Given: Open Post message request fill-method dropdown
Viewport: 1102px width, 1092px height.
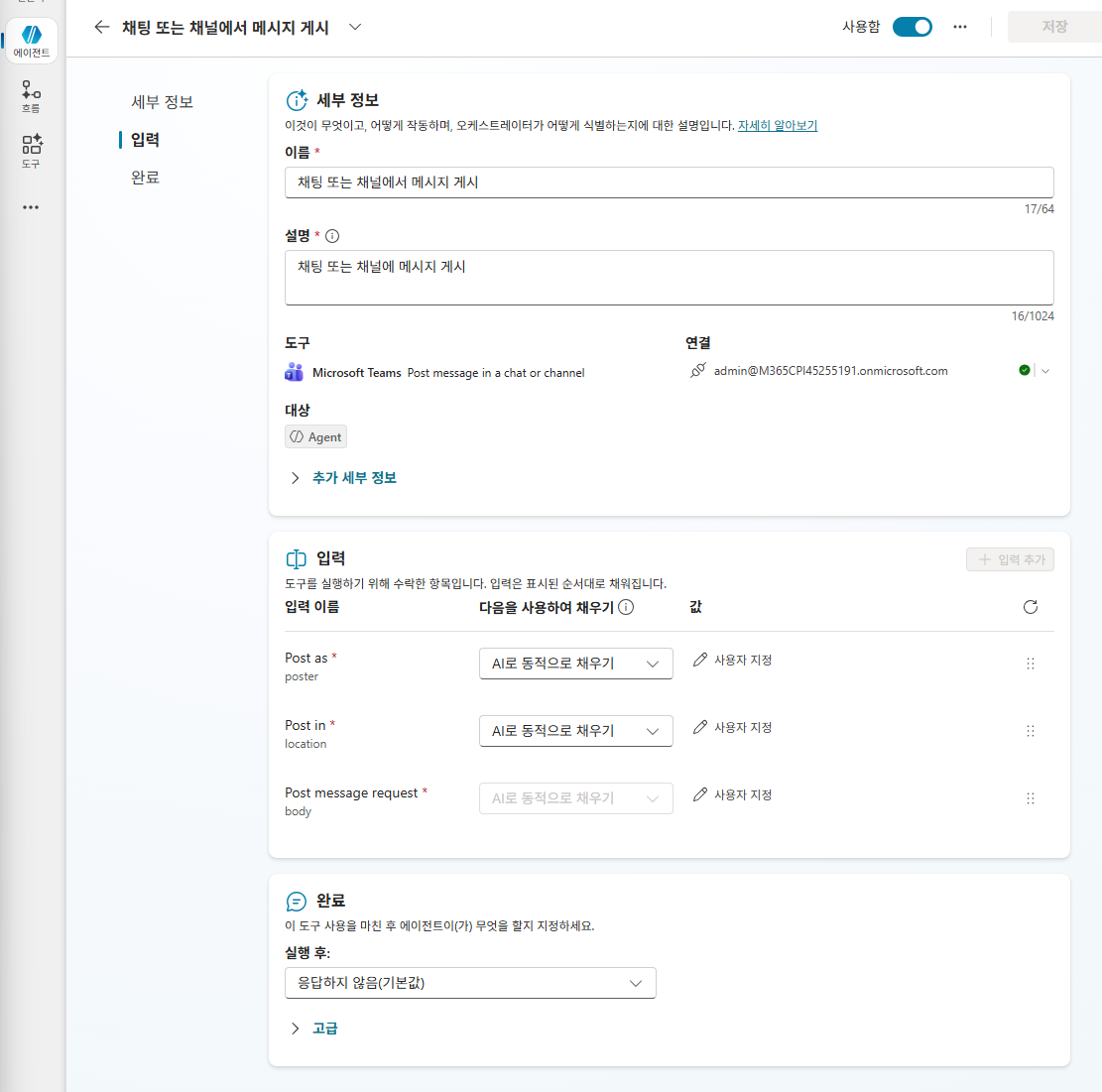Looking at the screenshot, I should (x=575, y=798).
